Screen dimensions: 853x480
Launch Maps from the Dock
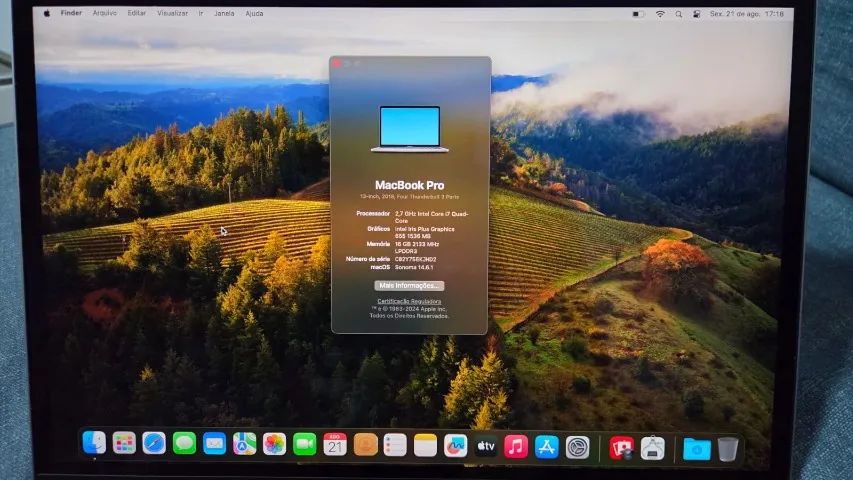[245, 444]
